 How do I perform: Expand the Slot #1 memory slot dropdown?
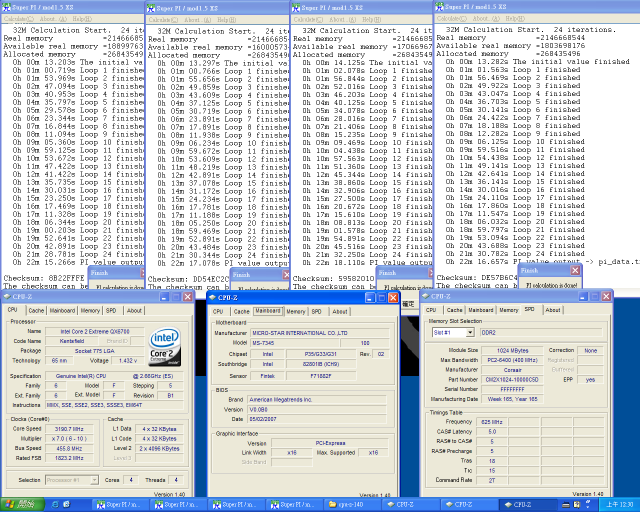(470, 332)
